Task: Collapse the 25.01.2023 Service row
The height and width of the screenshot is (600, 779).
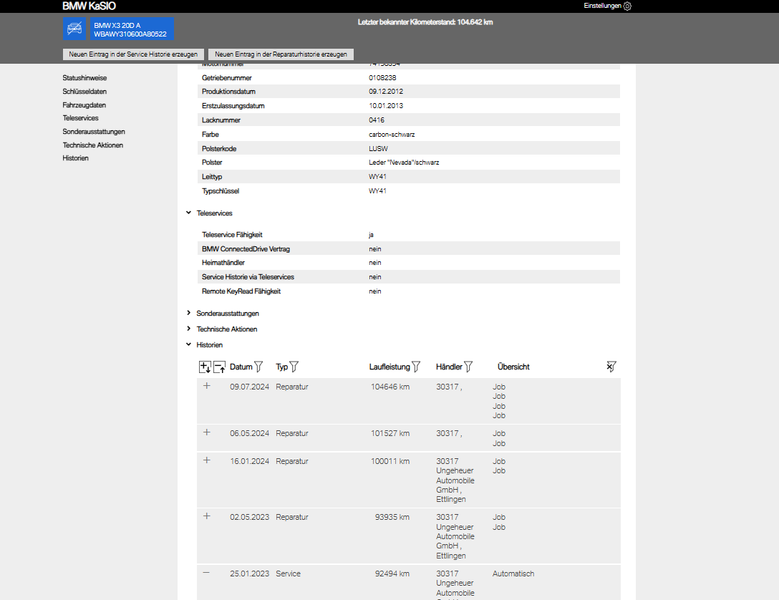Action: [207, 573]
